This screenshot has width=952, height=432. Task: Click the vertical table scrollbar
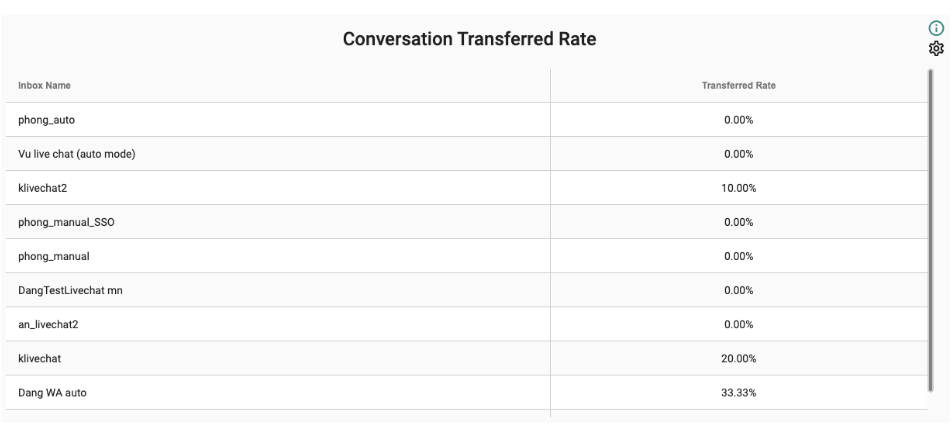(931, 231)
